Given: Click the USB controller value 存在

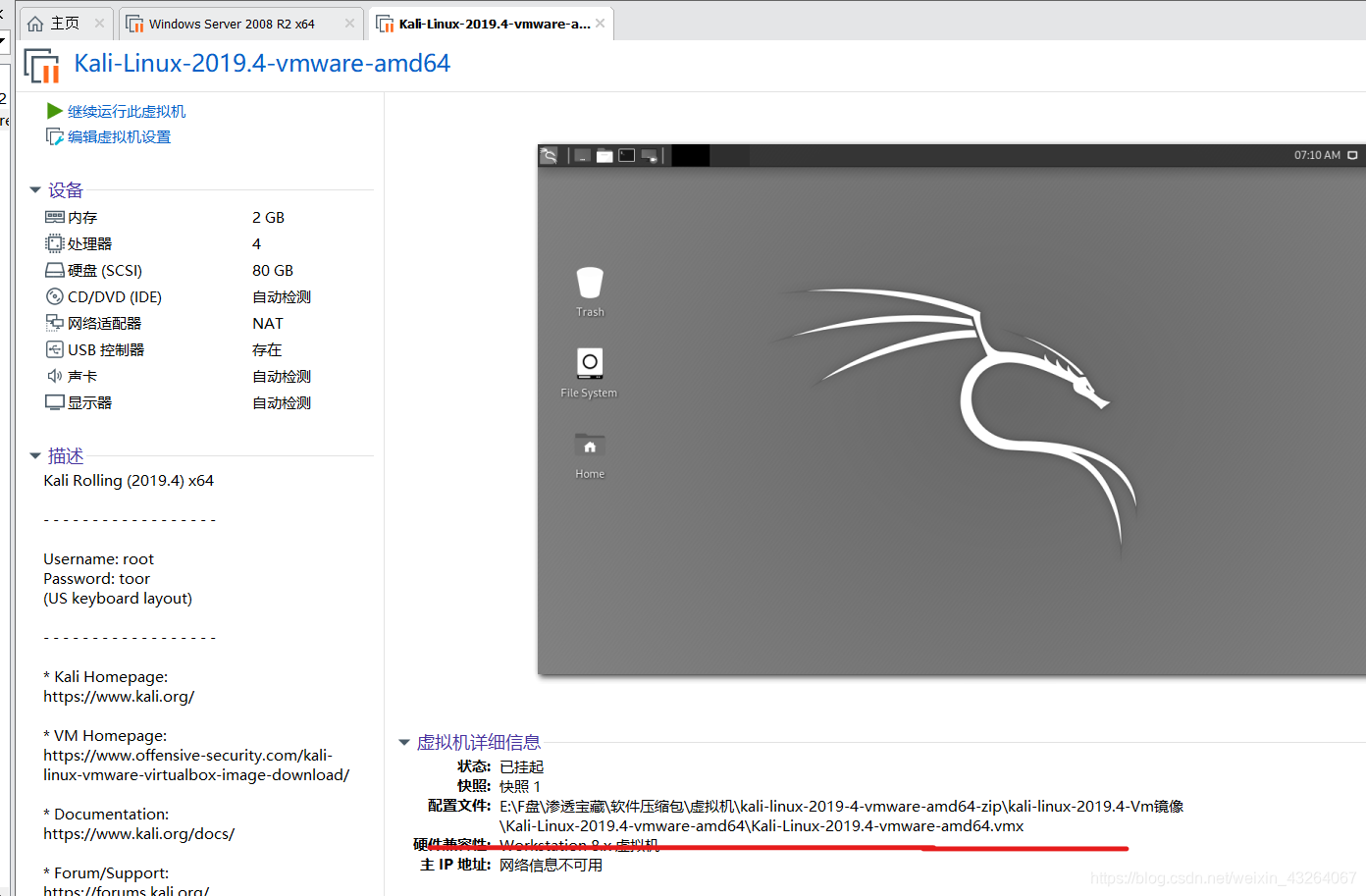Looking at the screenshot, I should click(x=267, y=349).
